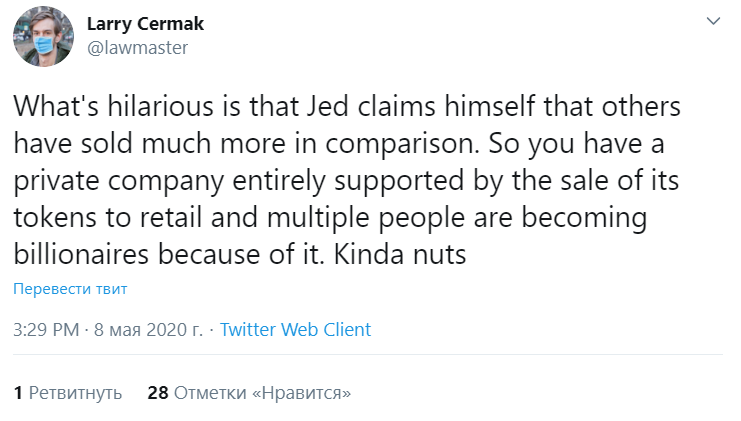Screen dimensions: 741x421
Task: Open Larry Cermak's profile avatar
Action: click(40, 35)
